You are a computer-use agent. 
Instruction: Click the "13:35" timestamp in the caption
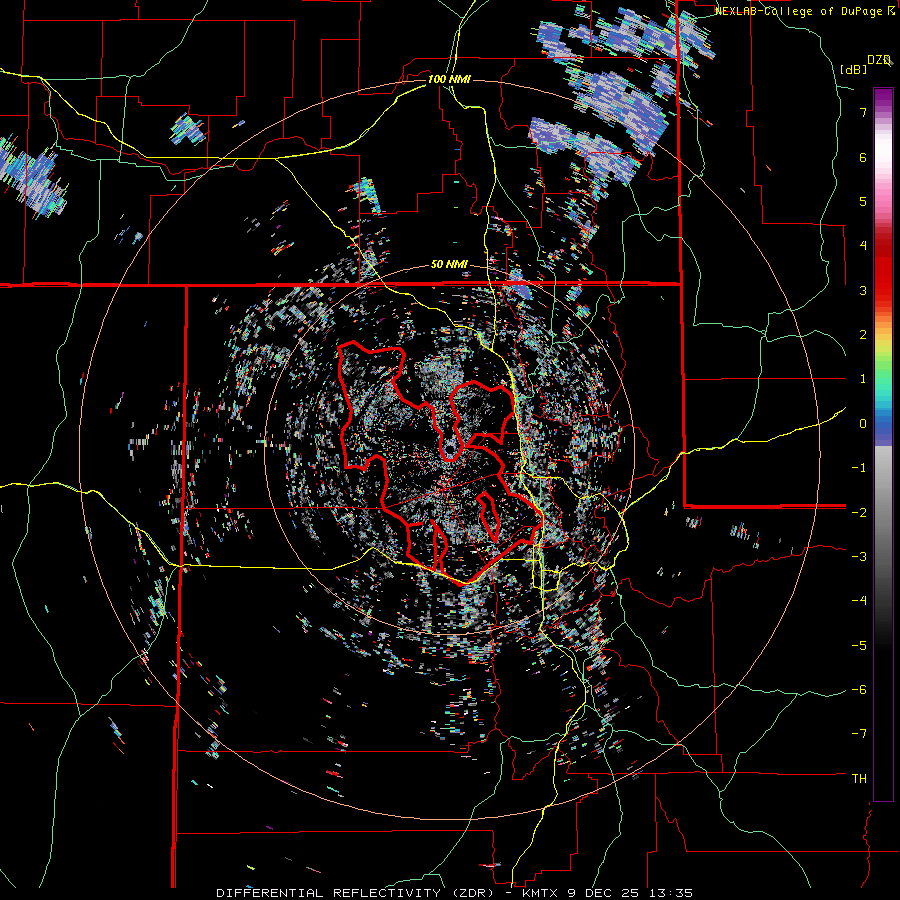pyautogui.click(x=671, y=893)
